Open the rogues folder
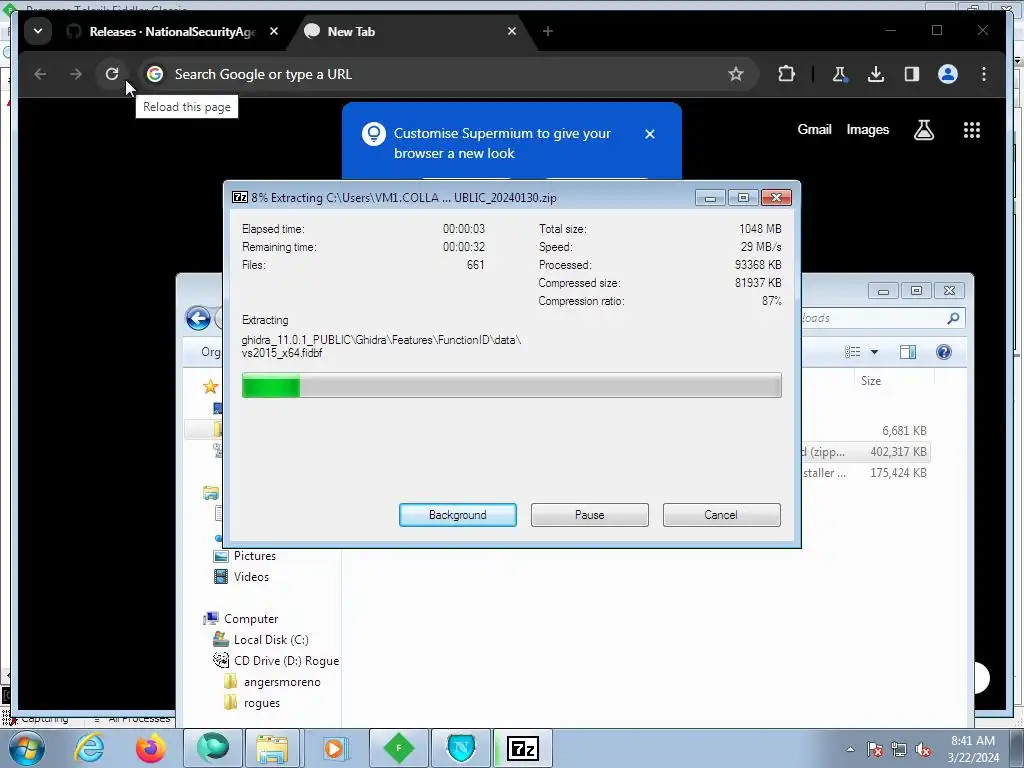The width and height of the screenshot is (1024, 768). pyautogui.click(x=262, y=703)
